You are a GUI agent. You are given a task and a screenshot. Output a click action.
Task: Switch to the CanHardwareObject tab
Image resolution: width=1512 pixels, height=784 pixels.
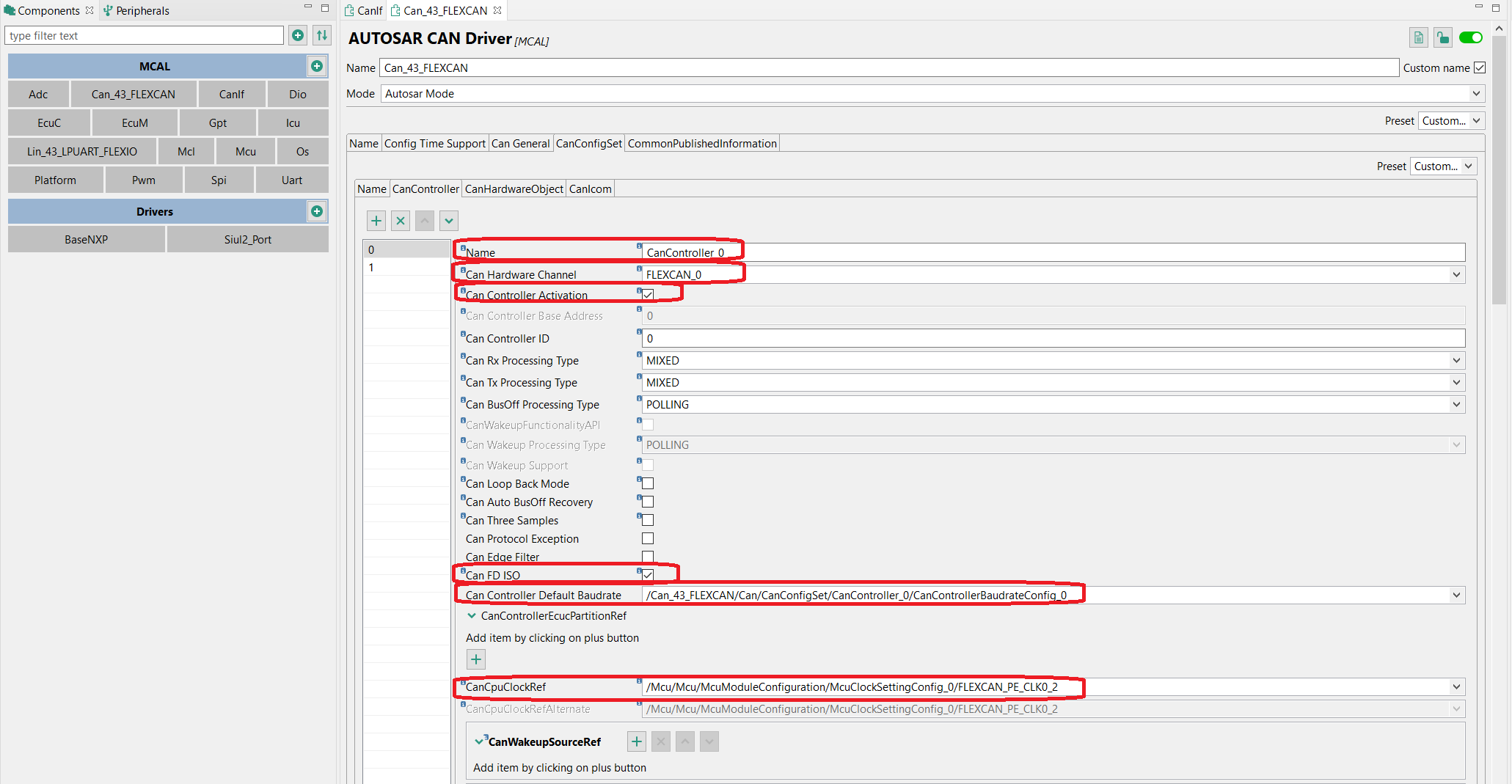(513, 188)
